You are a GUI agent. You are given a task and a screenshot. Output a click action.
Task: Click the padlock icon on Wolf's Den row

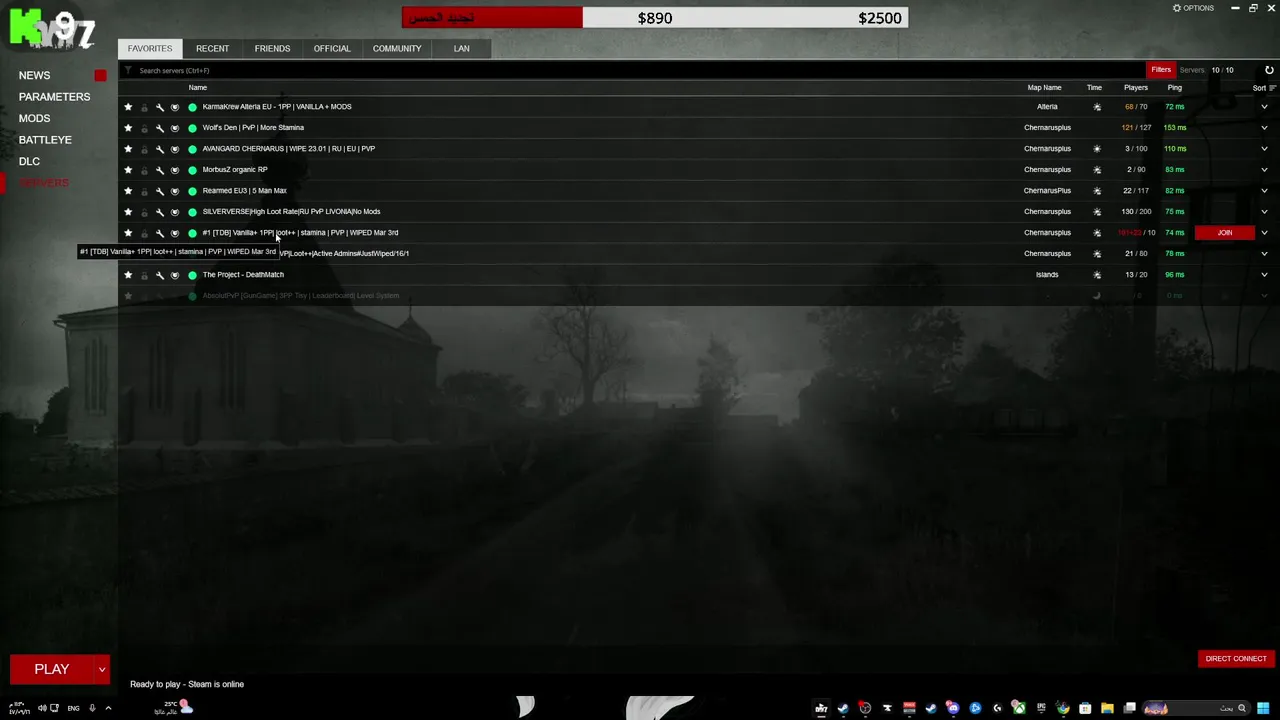point(144,128)
